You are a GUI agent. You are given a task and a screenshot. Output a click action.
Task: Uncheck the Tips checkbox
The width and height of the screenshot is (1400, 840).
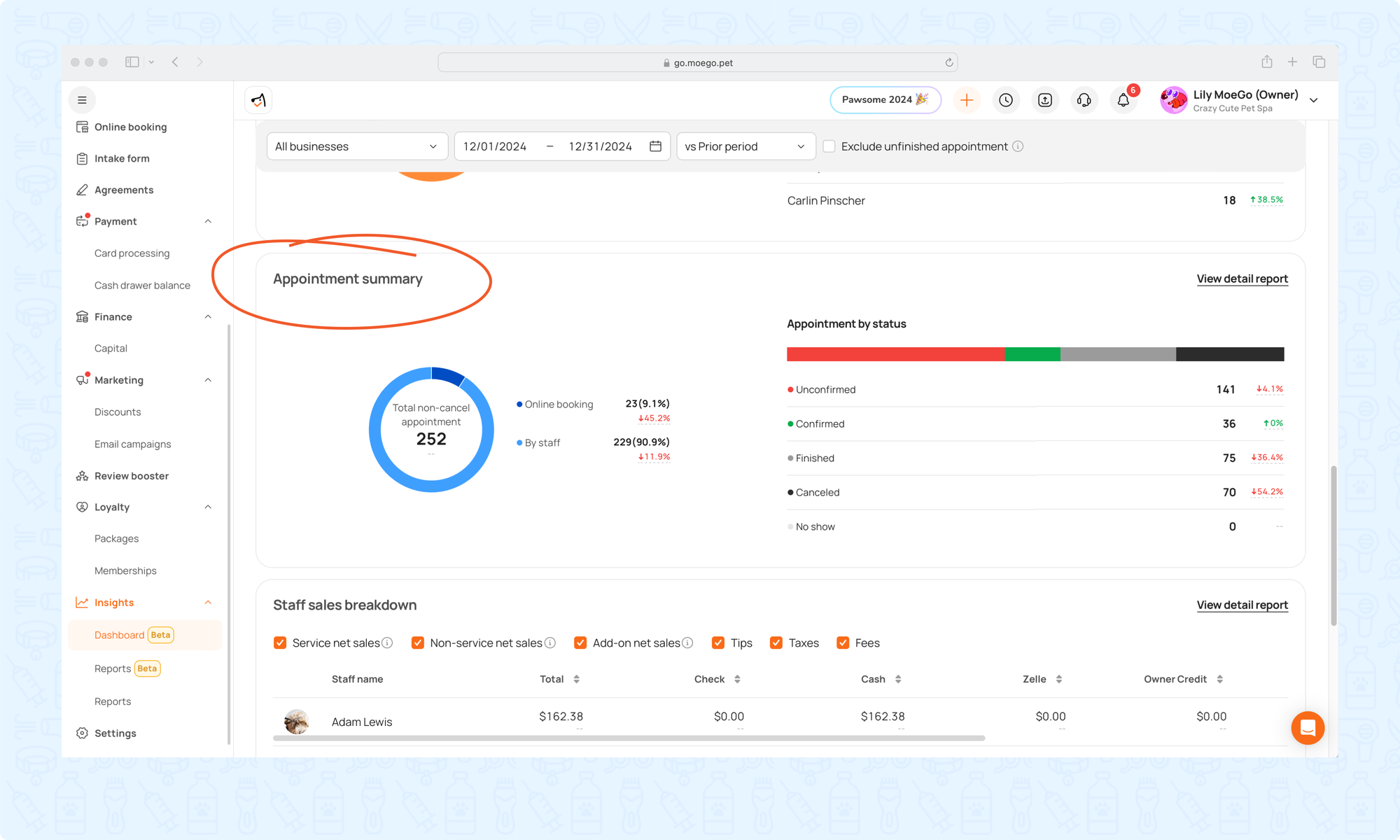717,643
